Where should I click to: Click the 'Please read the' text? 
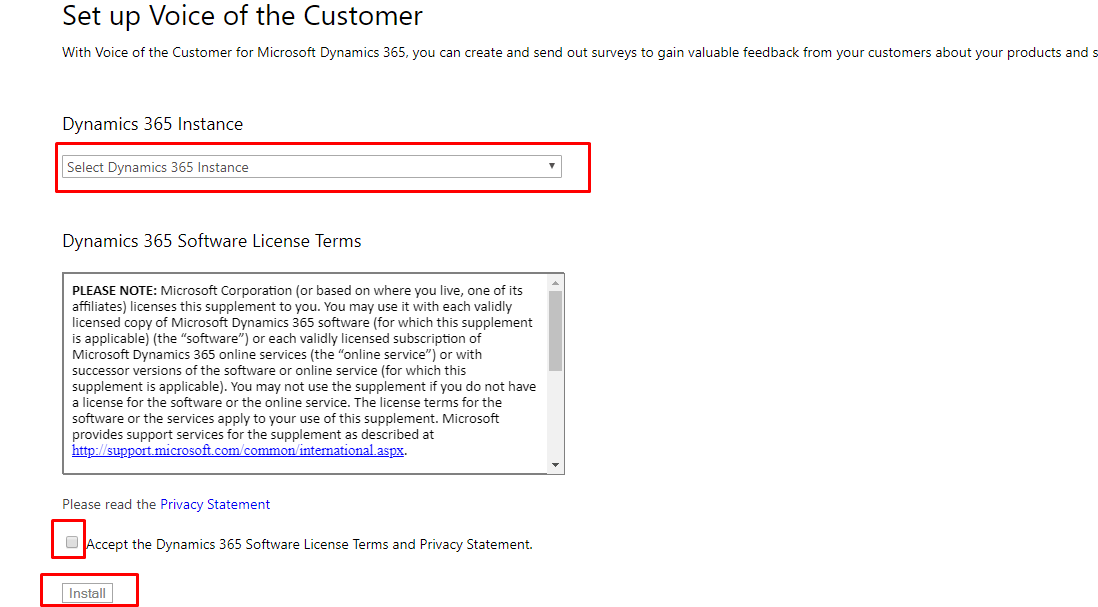[109, 504]
